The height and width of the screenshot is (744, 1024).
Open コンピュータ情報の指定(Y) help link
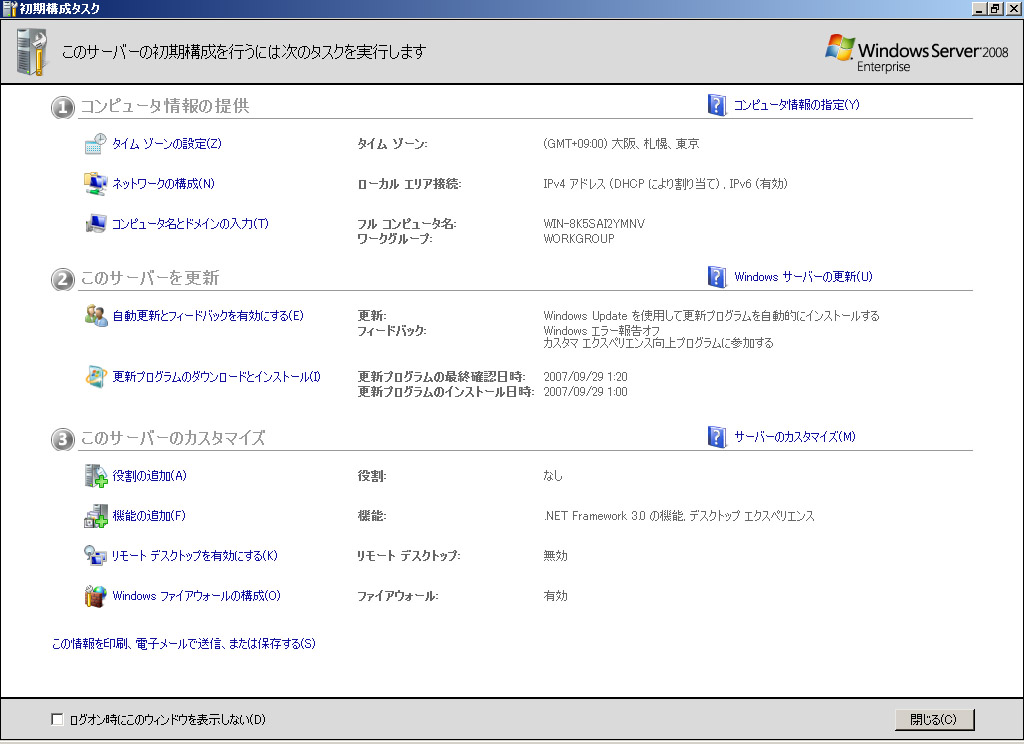pos(797,105)
